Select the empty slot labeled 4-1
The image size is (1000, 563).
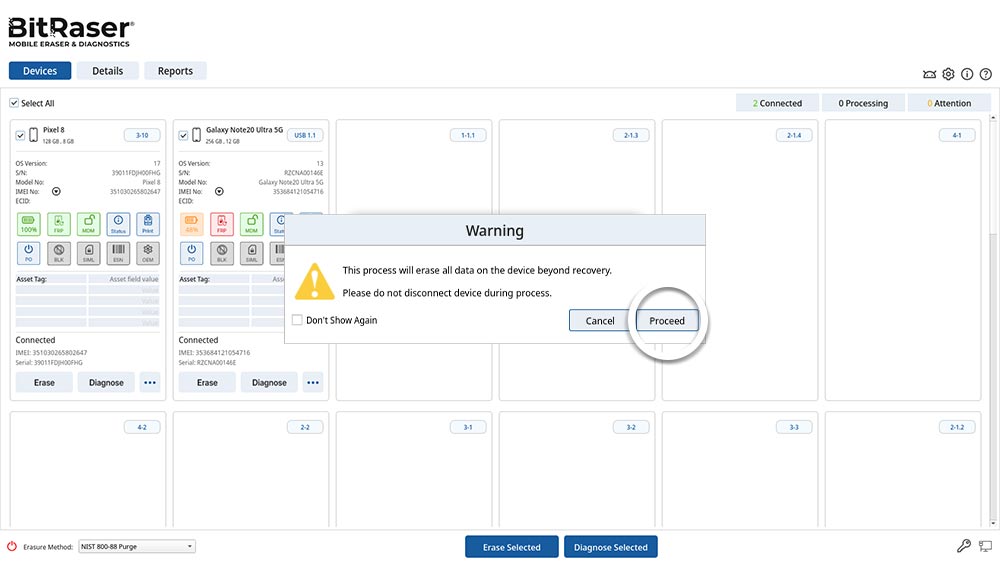903,260
